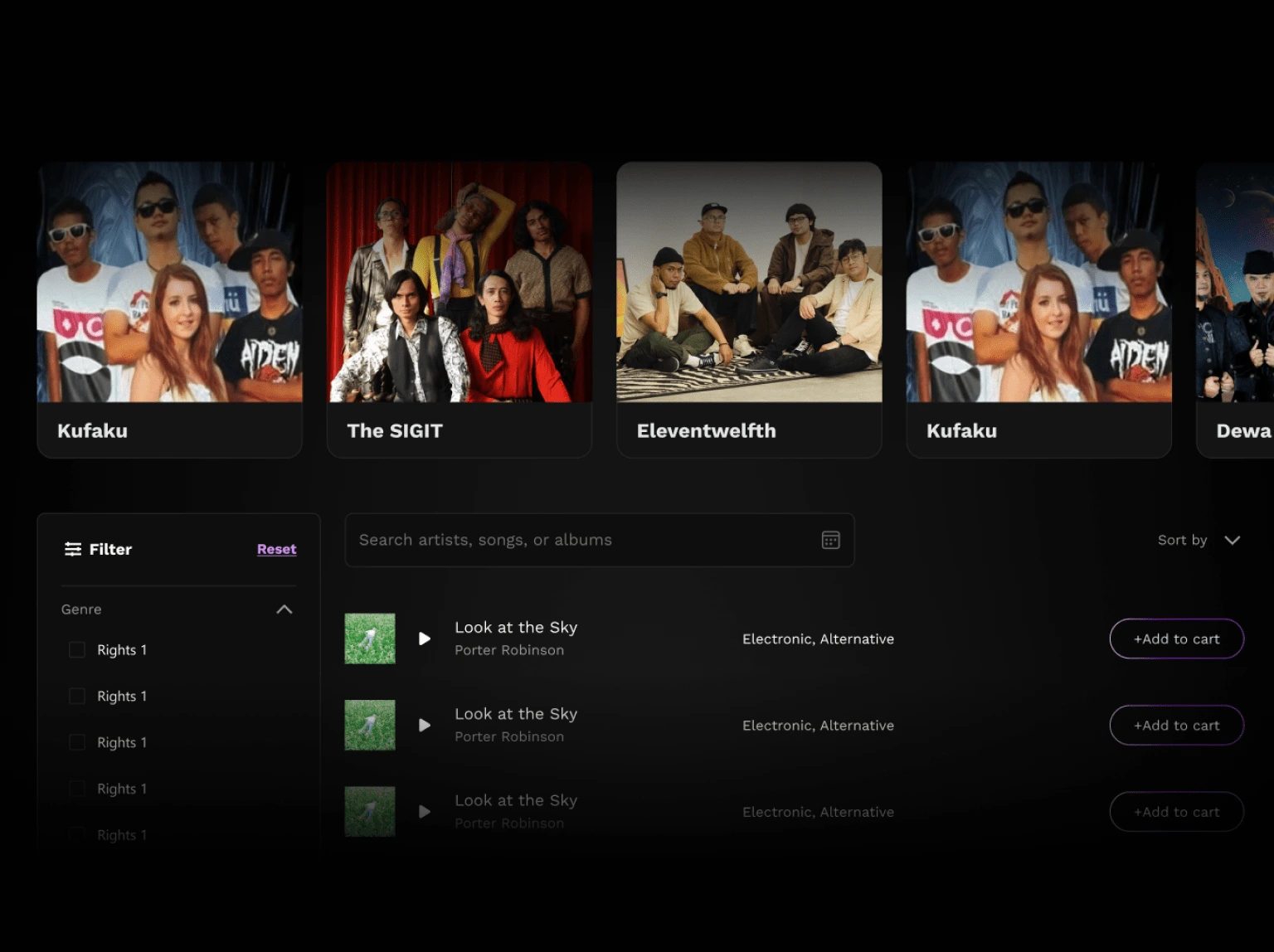Check the first Rights 1 checkbox
The height and width of the screenshot is (952, 1274).
click(x=77, y=650)
